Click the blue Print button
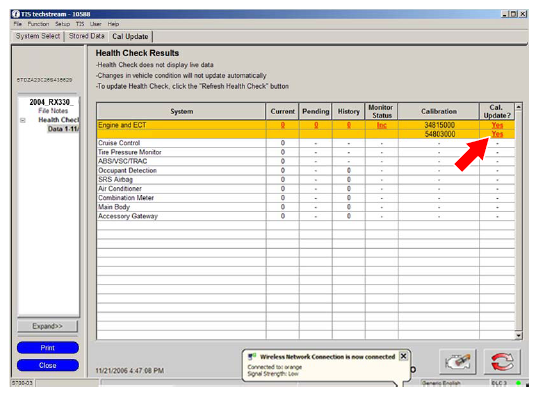This screenshot has width=538, height=396. [x=48, y=348]
